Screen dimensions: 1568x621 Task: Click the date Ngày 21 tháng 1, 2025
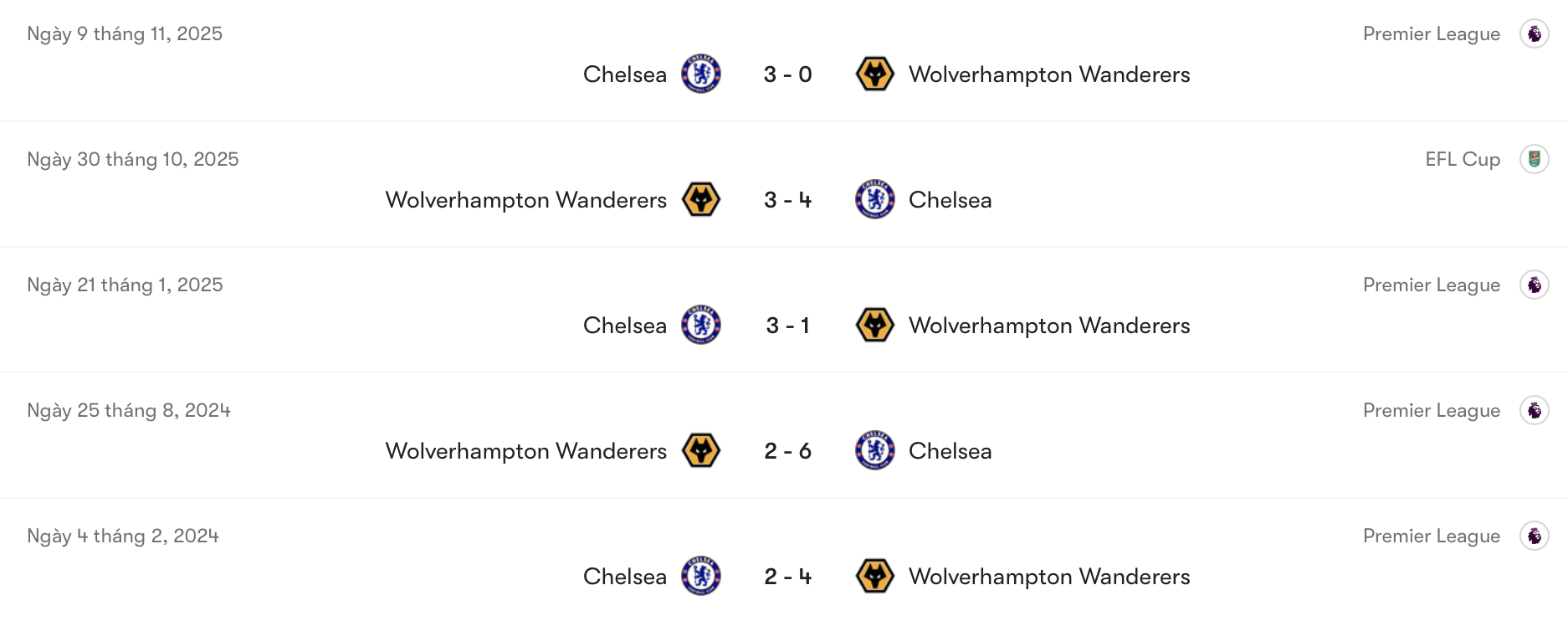(124, 284)
